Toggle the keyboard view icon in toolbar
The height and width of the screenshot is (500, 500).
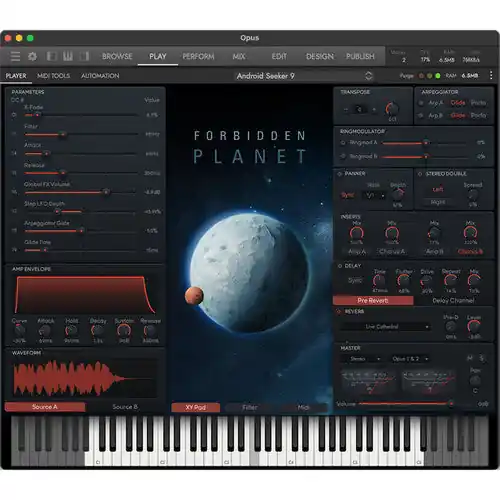coord(68,56)
